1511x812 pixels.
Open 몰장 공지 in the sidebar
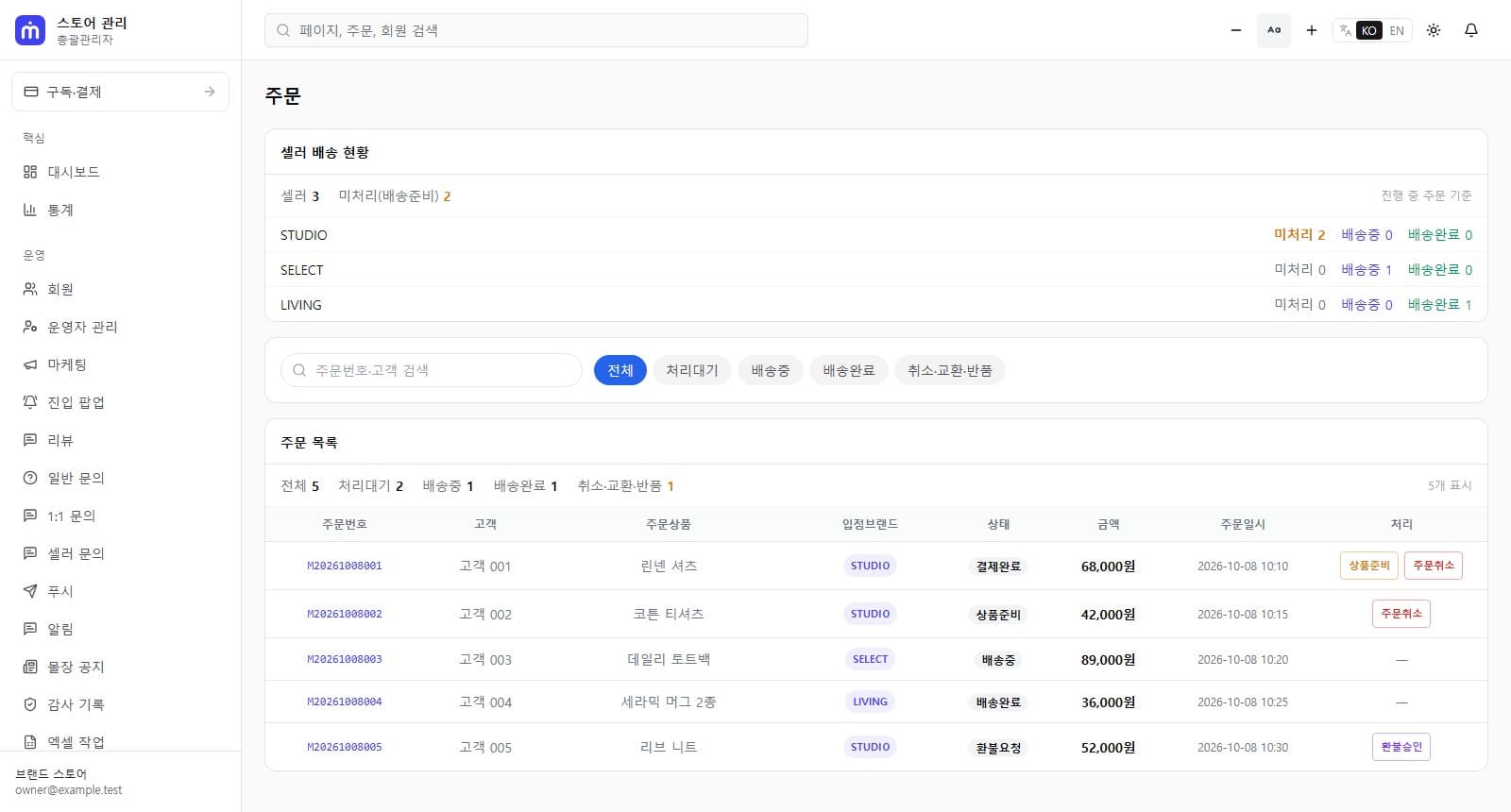120,667
